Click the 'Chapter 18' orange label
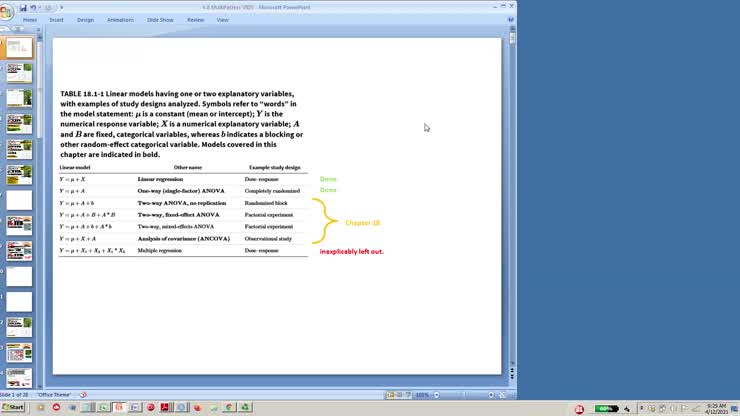 [x=362, y=222]
